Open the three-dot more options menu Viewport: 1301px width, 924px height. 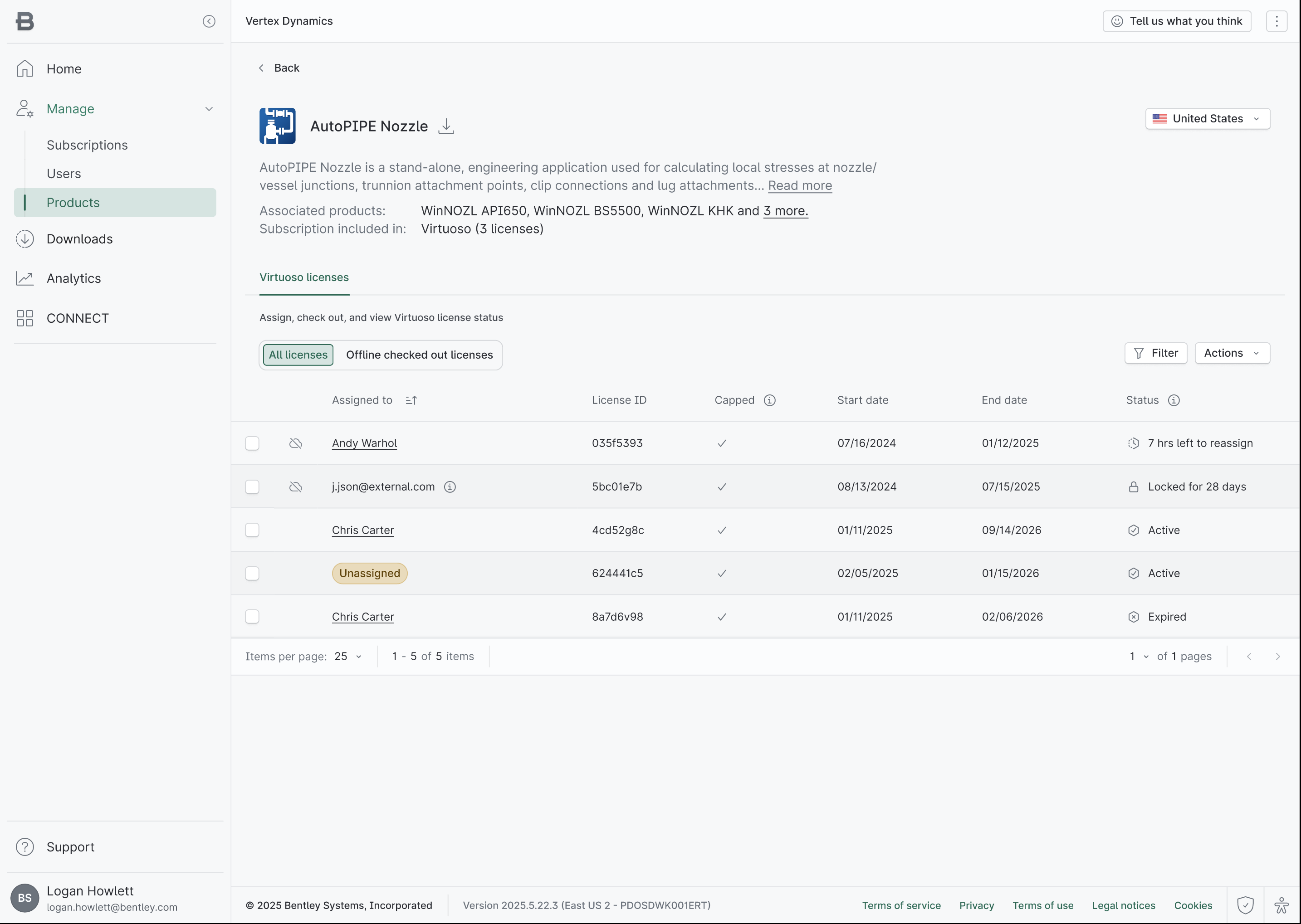click(1277, 21)
